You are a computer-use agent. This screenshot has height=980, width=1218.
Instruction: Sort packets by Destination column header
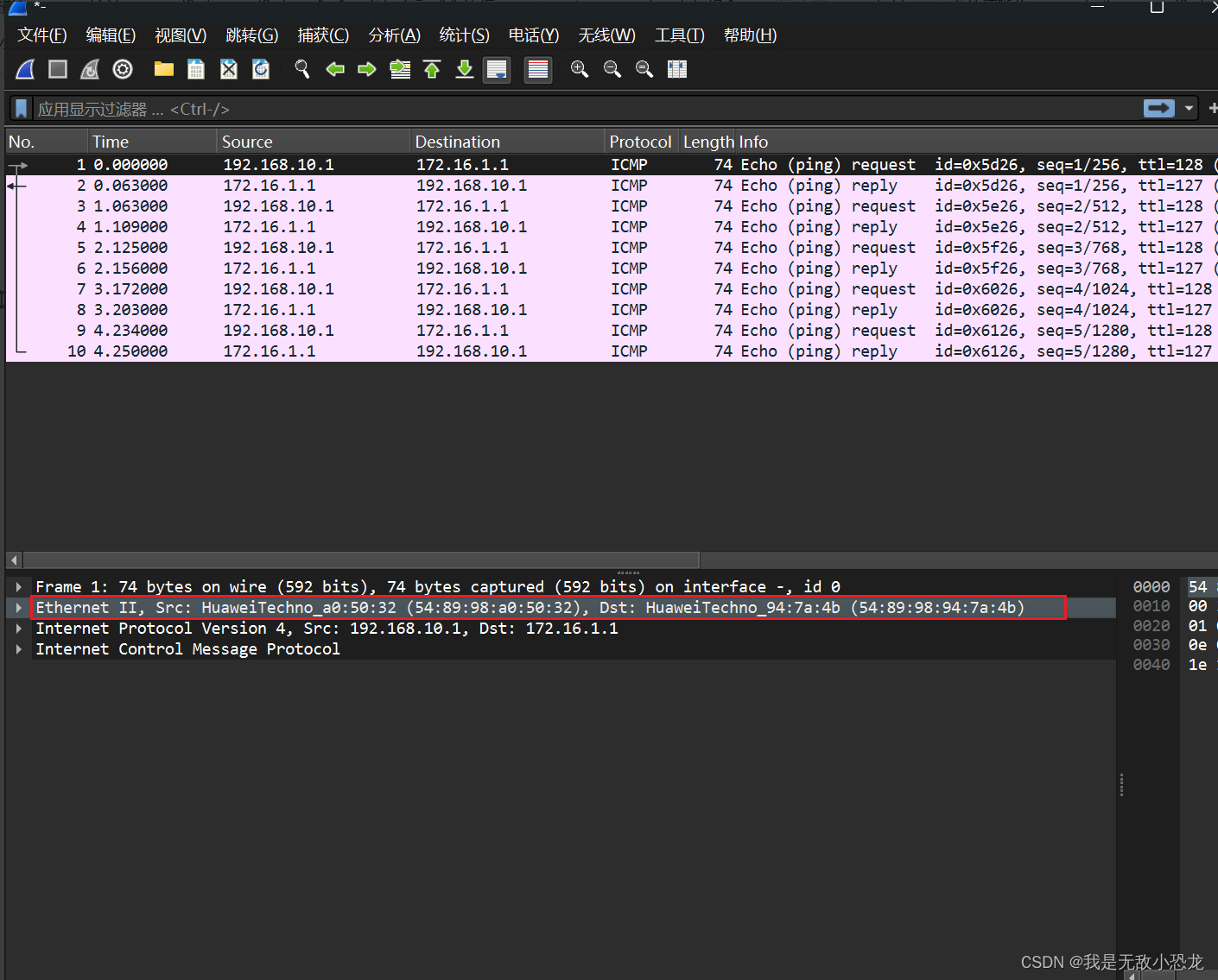click(x=507, y=142)
